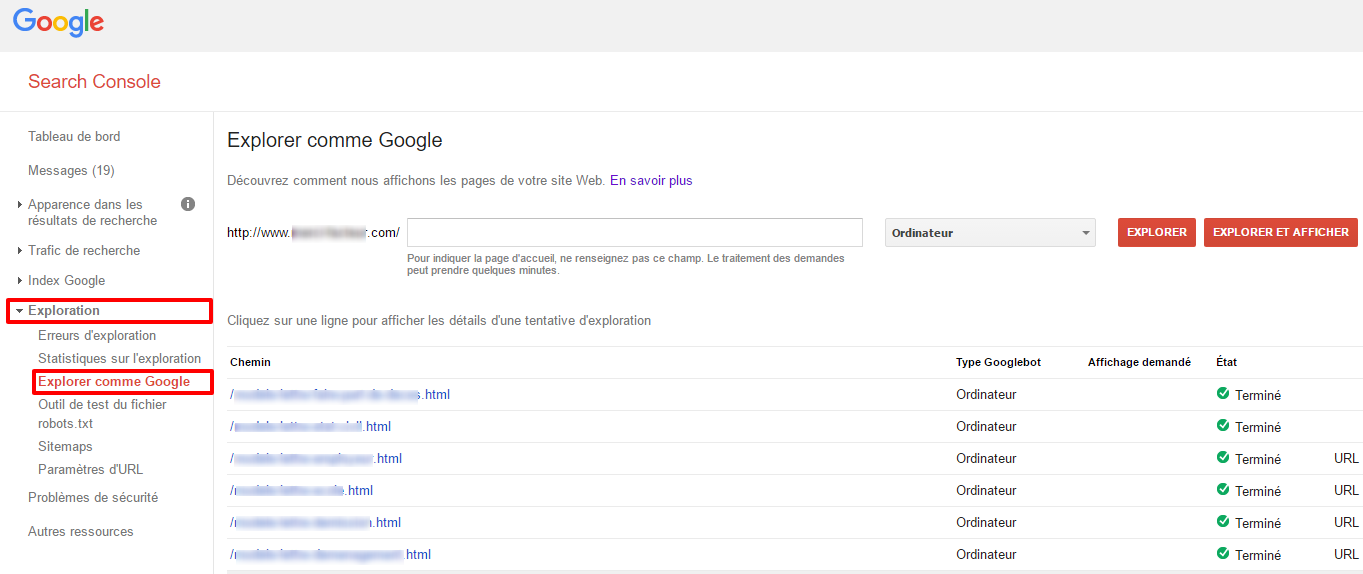Click the Type Googlebot column header
Image resolution: width=1363 pixels, height=574 pixels.
tap(998, 362)
